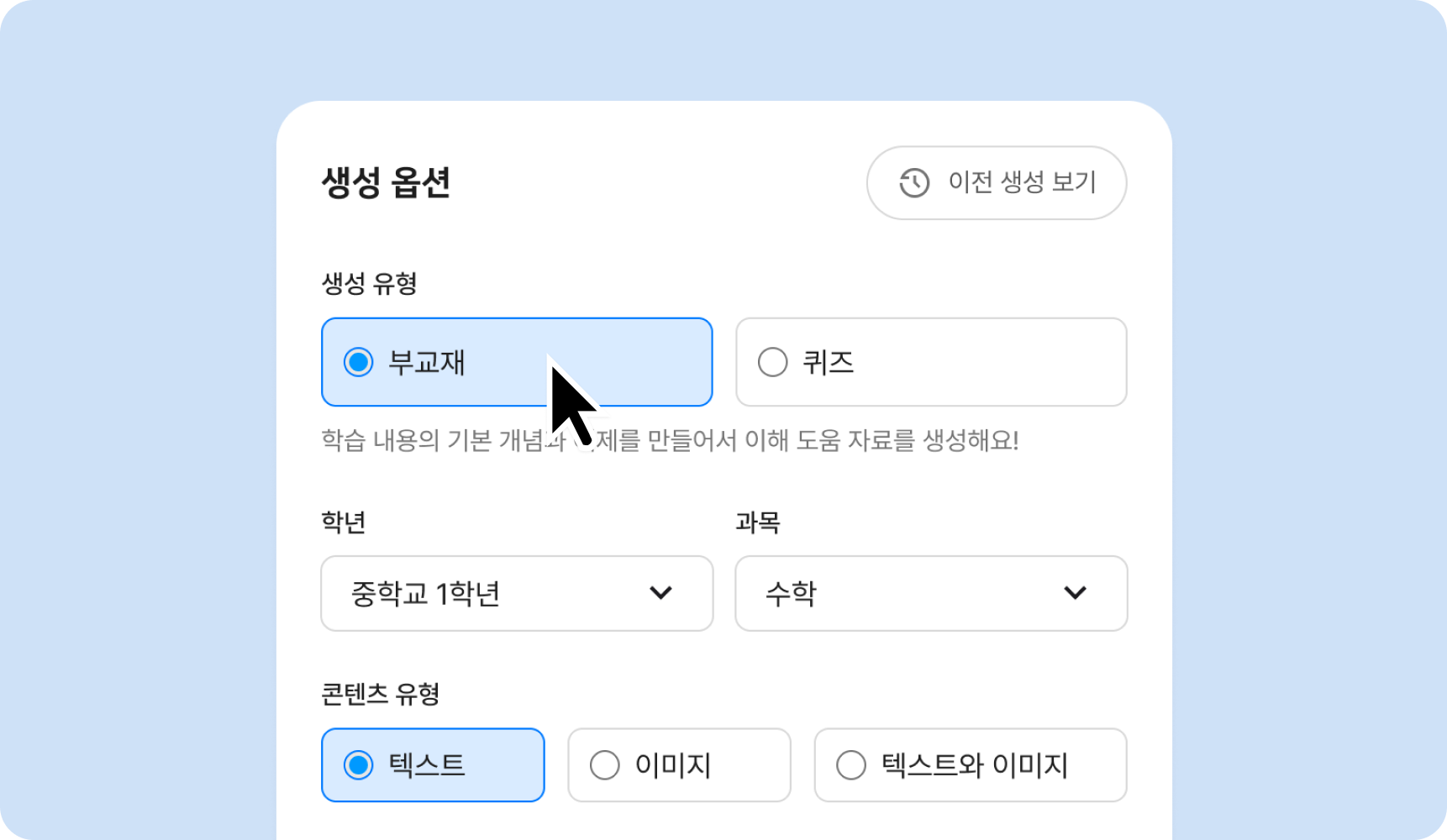The image size is (1447, 840).
Task: Click the subject selection field
Action: coord(930,594)
